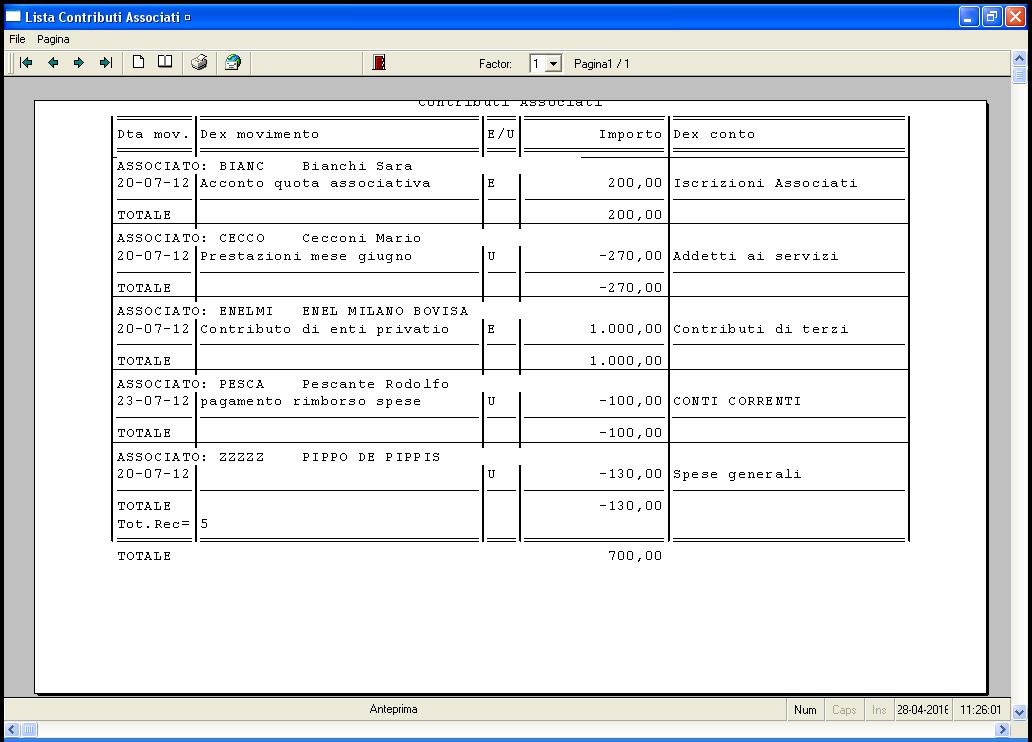
Task: Click '1.000,00' on the Contributo di enti row
Action: pyautogui.click(x=626, y=329)
